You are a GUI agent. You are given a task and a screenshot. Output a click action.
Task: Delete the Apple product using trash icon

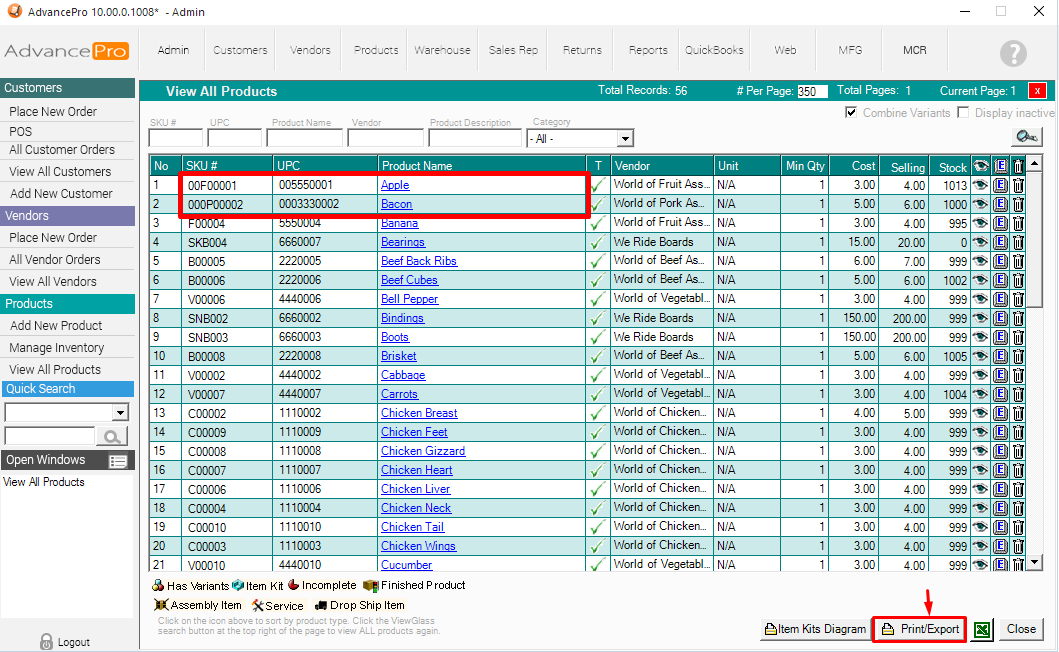tap(1018, 185)
